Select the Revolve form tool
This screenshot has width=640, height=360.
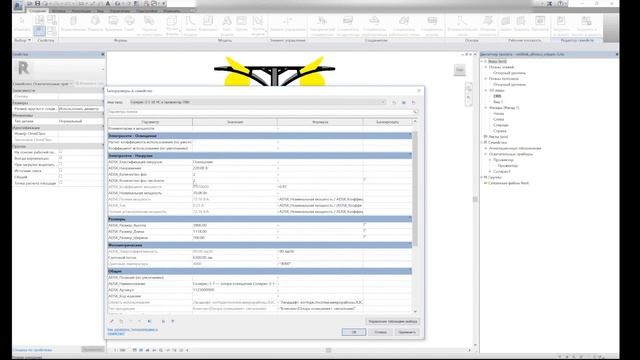114,24
